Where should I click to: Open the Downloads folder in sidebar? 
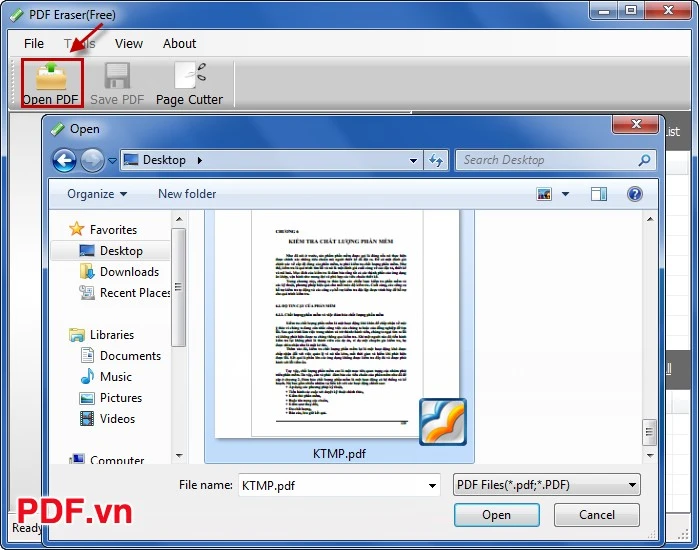click(119, 272)
